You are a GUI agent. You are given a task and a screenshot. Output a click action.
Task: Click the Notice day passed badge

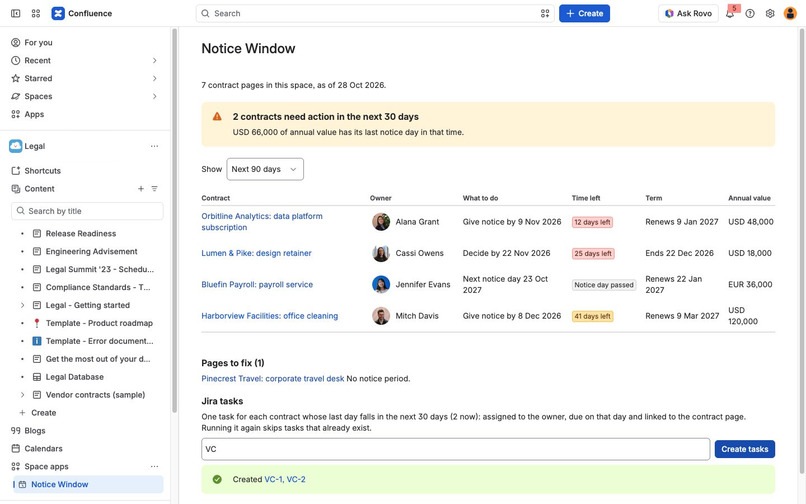pos(604,285)
